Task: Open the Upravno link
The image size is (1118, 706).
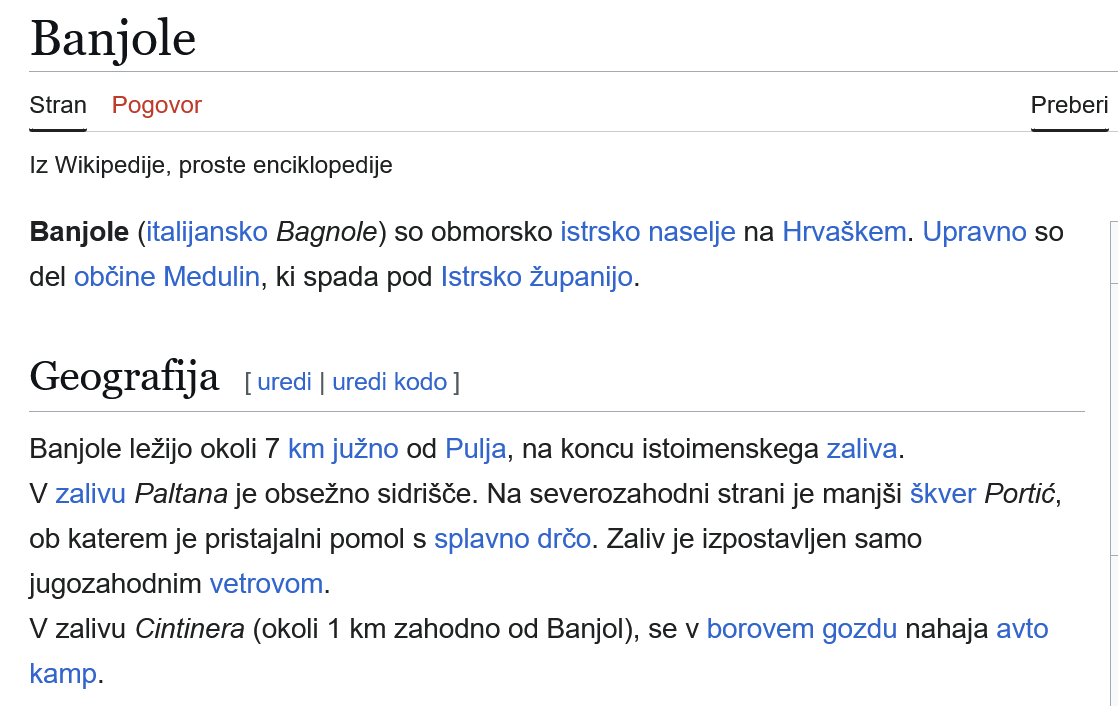Action: coord(974,232)
